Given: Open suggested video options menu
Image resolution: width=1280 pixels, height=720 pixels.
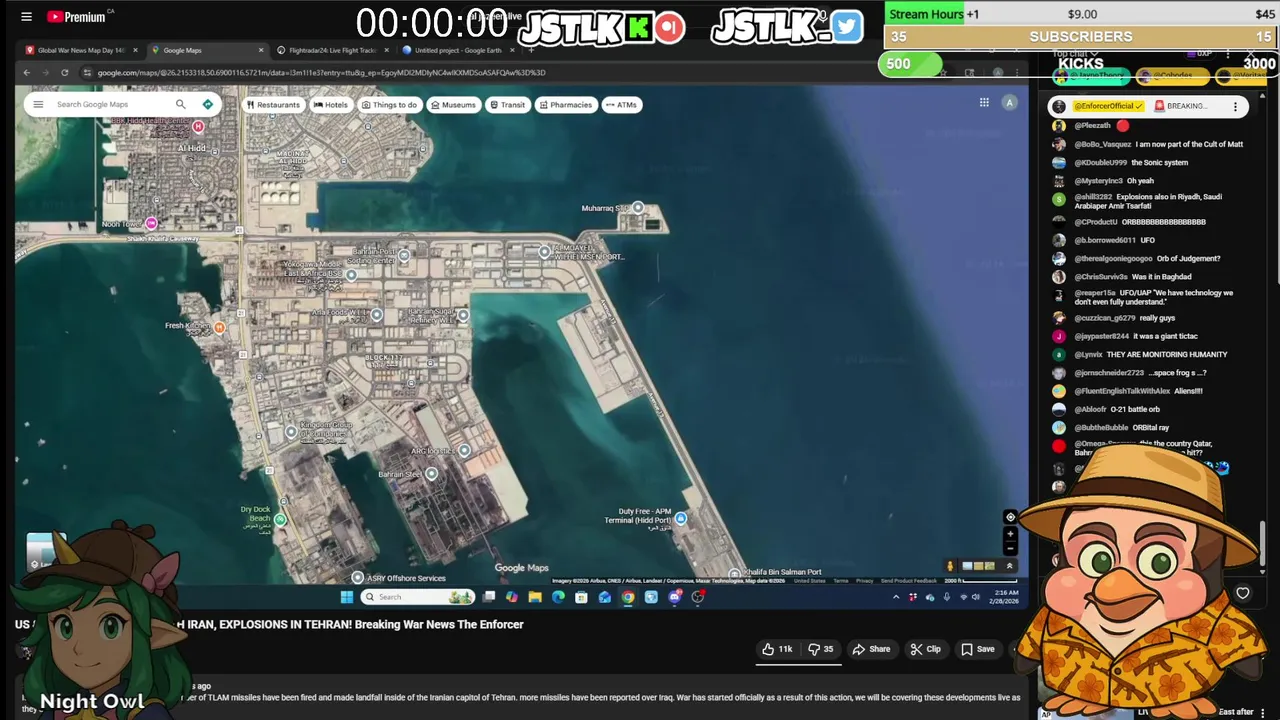Looking at the screenshot, I should coord(1263,712).
